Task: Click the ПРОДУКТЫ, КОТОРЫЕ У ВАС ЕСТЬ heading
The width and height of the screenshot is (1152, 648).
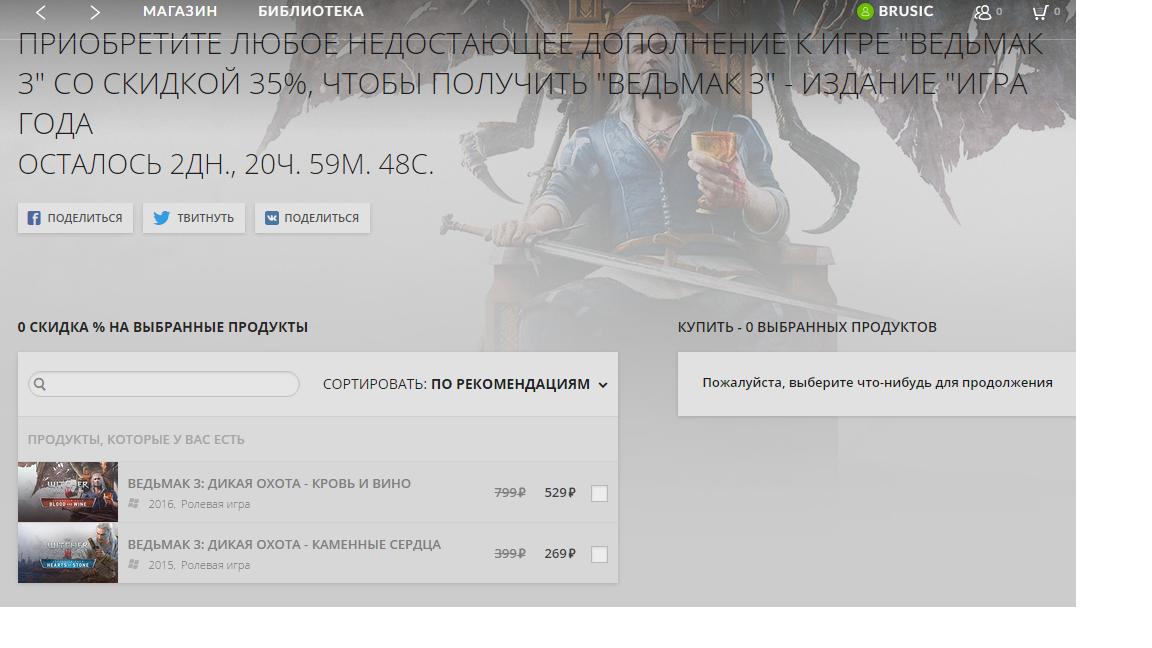Action: (136, 439)
